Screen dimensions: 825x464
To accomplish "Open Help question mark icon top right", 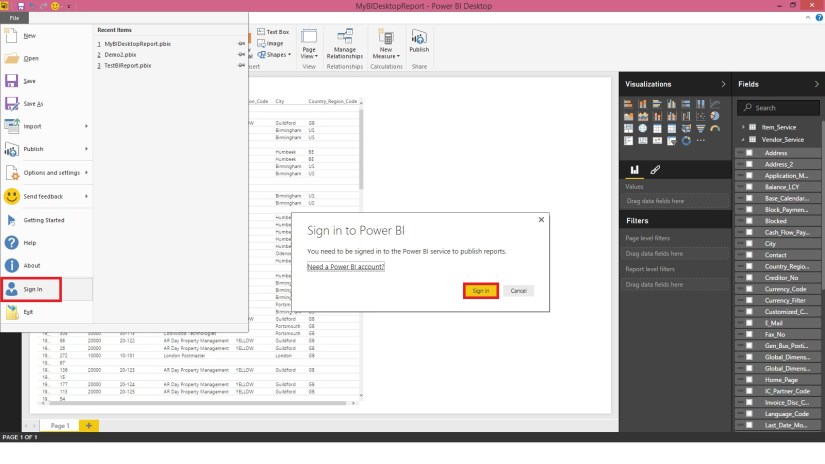I will [x=819, y=17].
